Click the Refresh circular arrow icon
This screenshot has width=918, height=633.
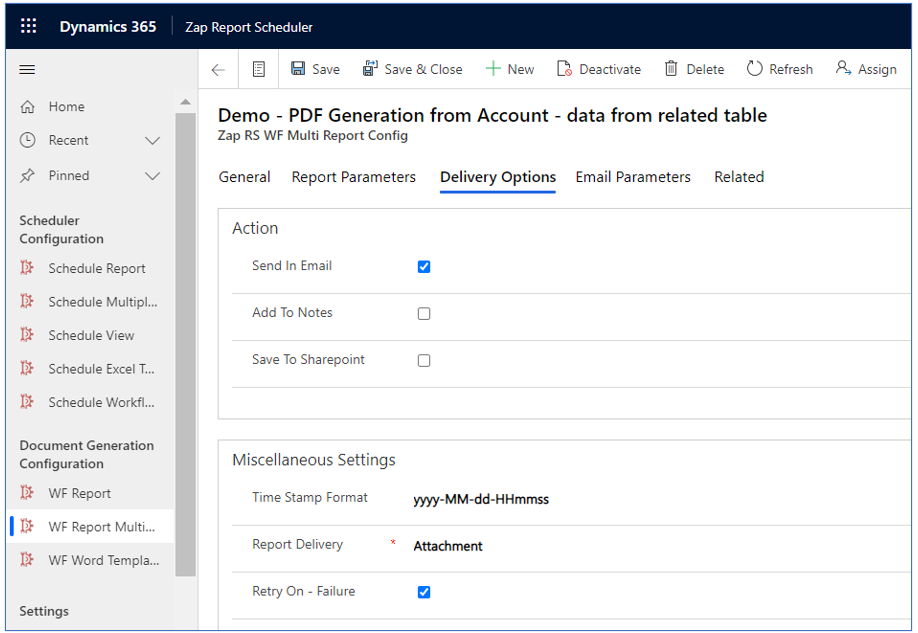click(755, 69)
